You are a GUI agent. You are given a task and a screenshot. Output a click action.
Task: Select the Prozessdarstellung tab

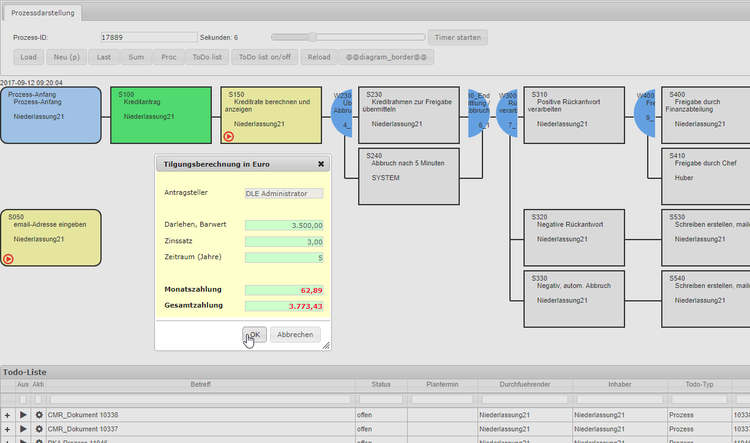pyautogui.click(x=42, y=13)
